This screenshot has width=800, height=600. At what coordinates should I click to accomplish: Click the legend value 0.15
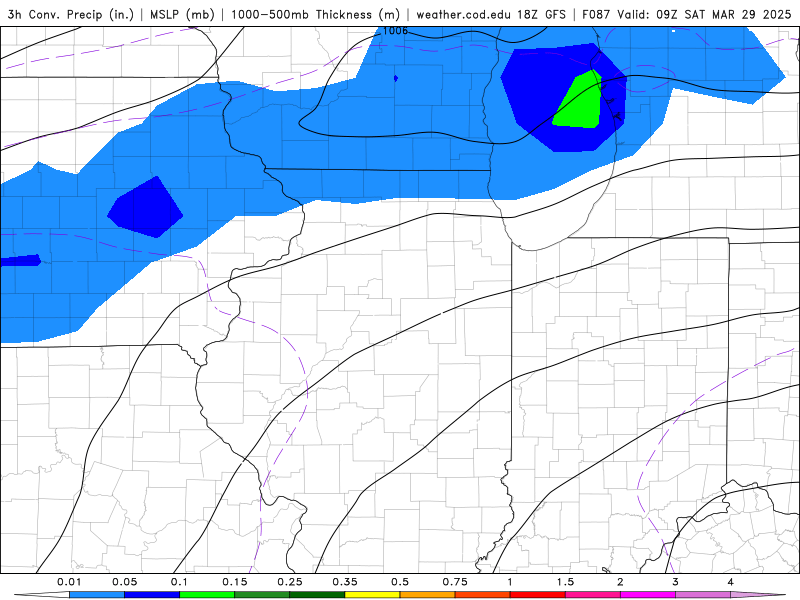click(x=235, y=582)
